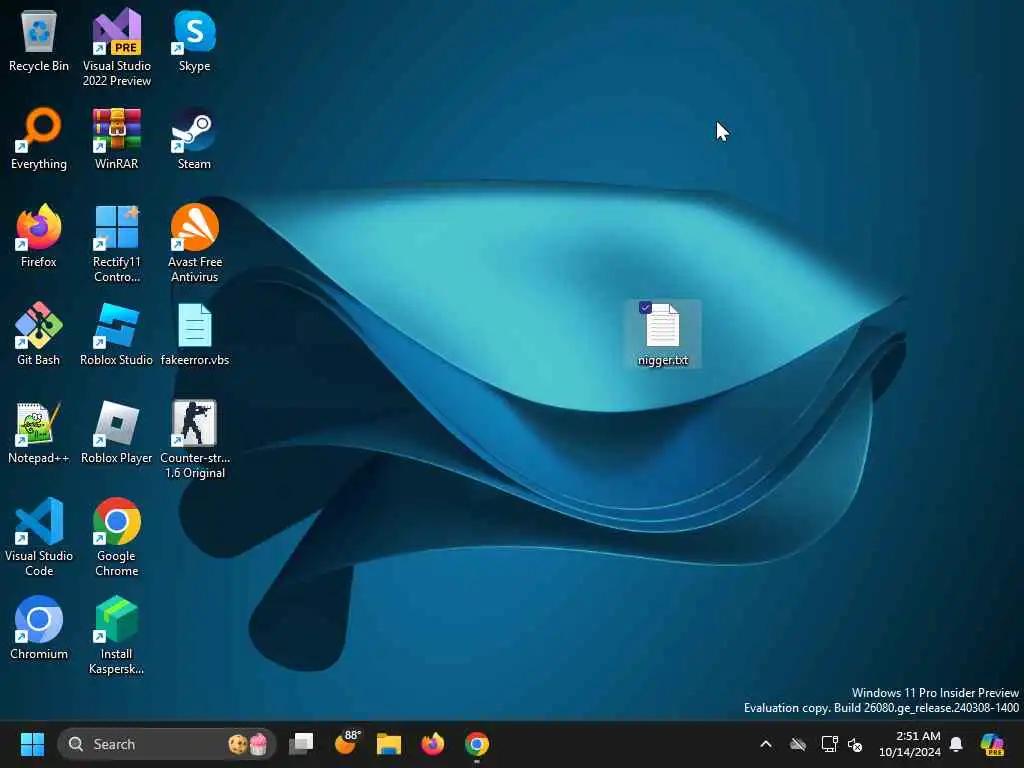Expand the hidden system tray icons
This screenshot has width=1024, height=768.
[x=766, y=744]
